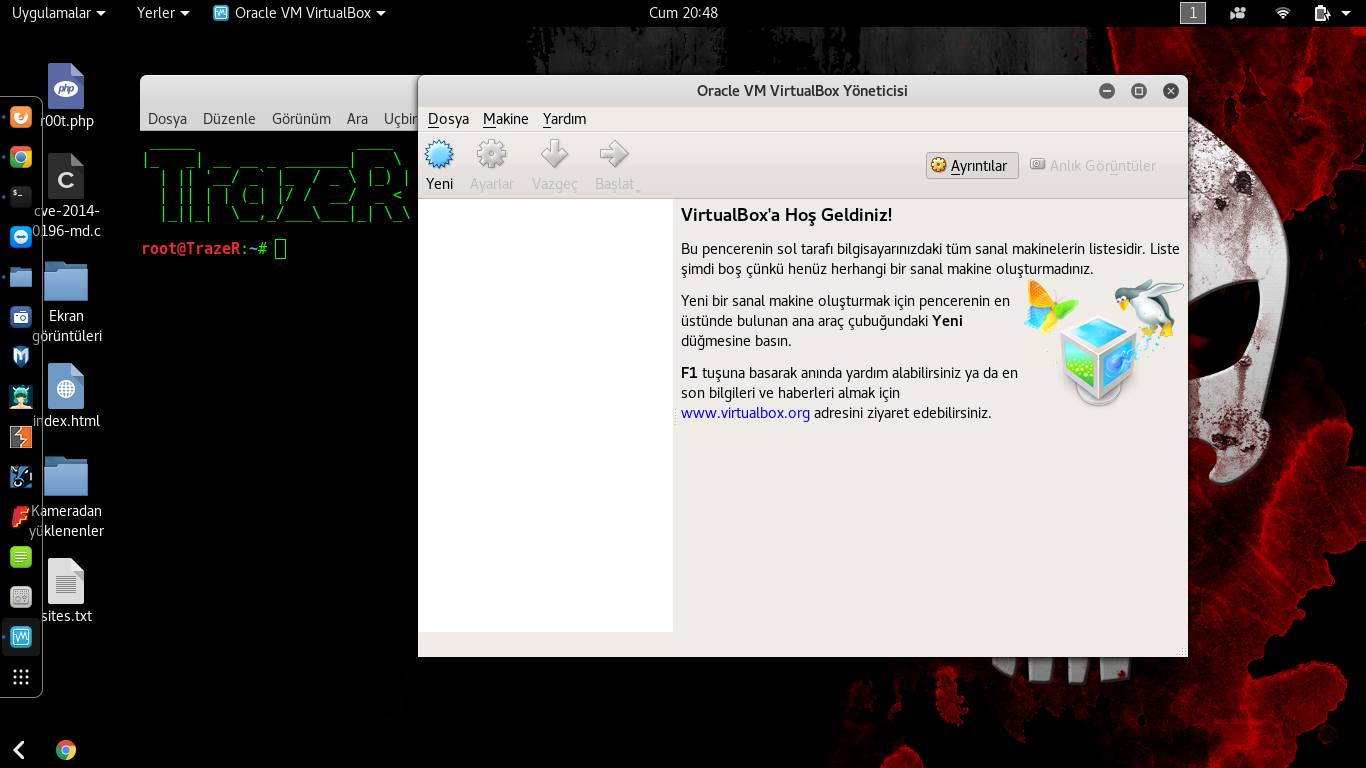The width and height of the screenshot is (1366, 768).
Task: Show all applications grid icon
Action: pyautogui.click(x=21, y=677)
